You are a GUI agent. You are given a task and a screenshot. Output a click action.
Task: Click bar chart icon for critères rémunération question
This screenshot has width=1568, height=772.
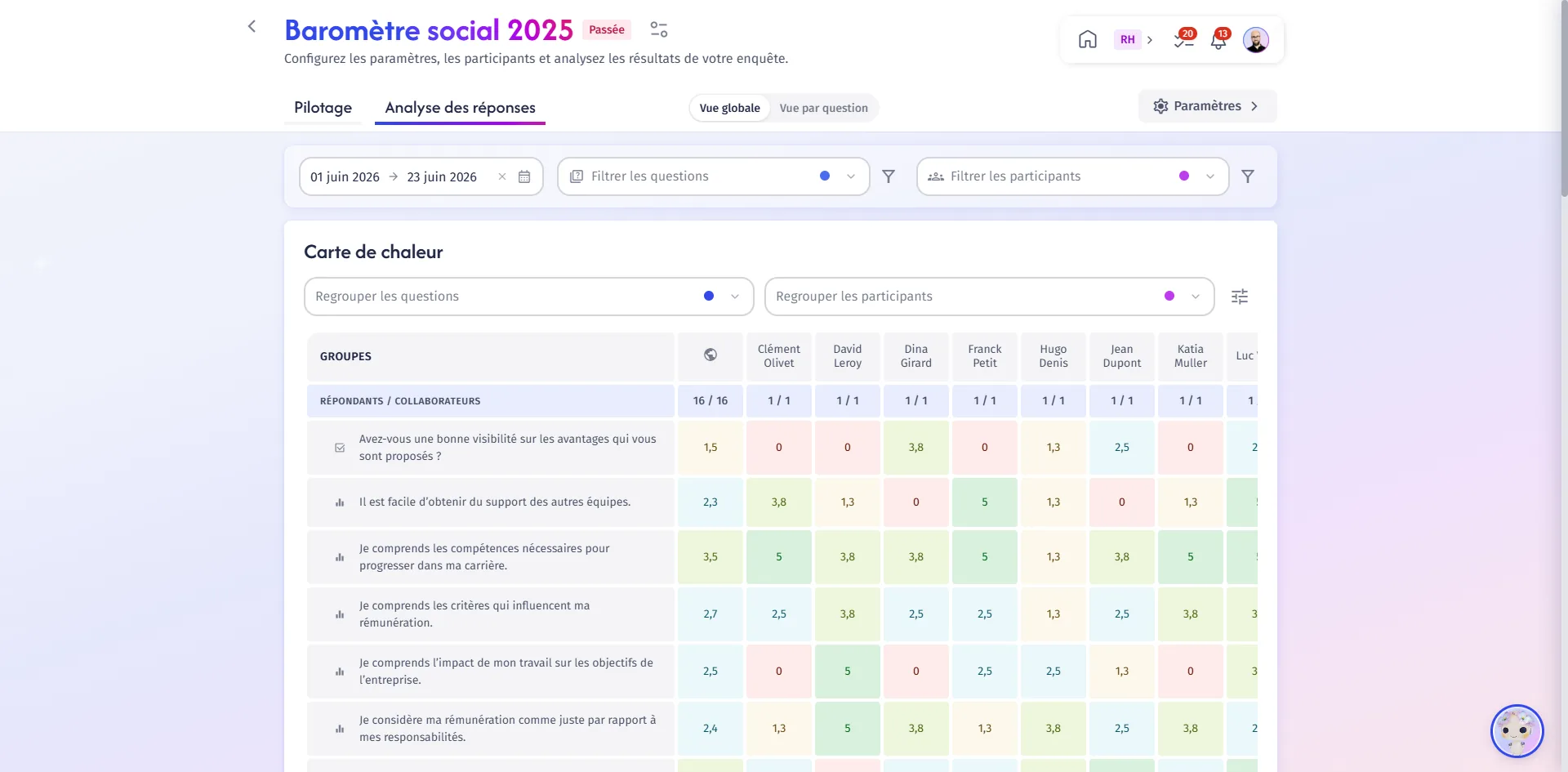click(x=340, y=614)
